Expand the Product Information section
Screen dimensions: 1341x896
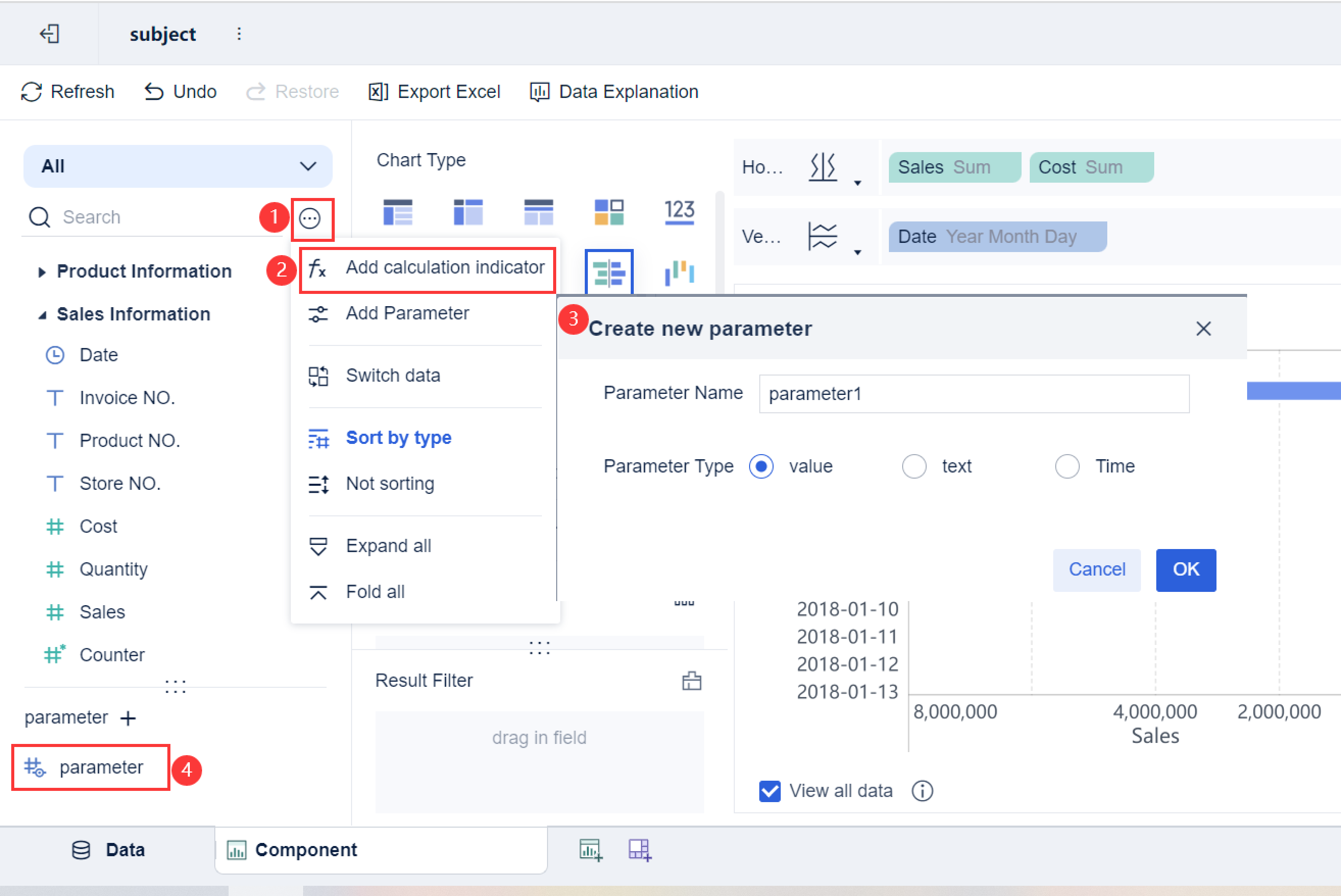coord(42,271)
